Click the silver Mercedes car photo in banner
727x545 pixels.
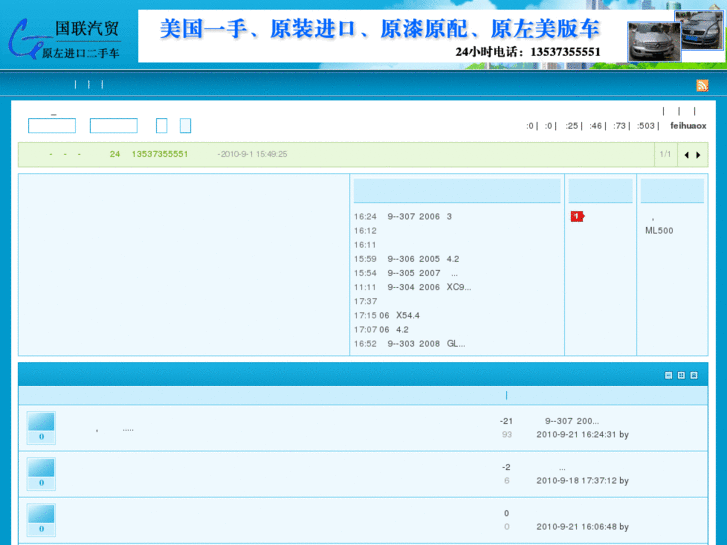click(x=654, y=42)
